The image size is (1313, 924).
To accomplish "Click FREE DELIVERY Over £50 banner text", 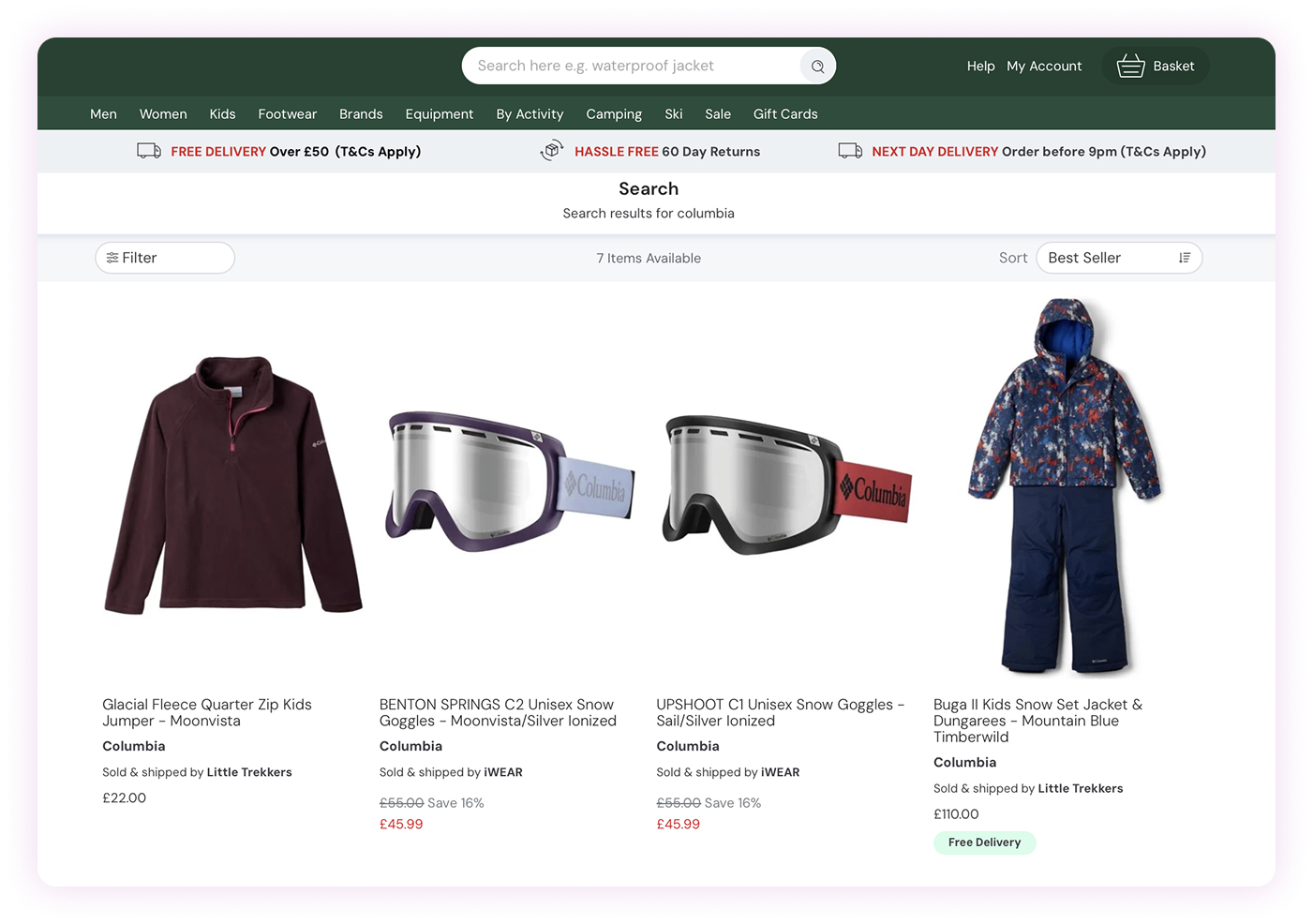I will click(x=296, y=152).
